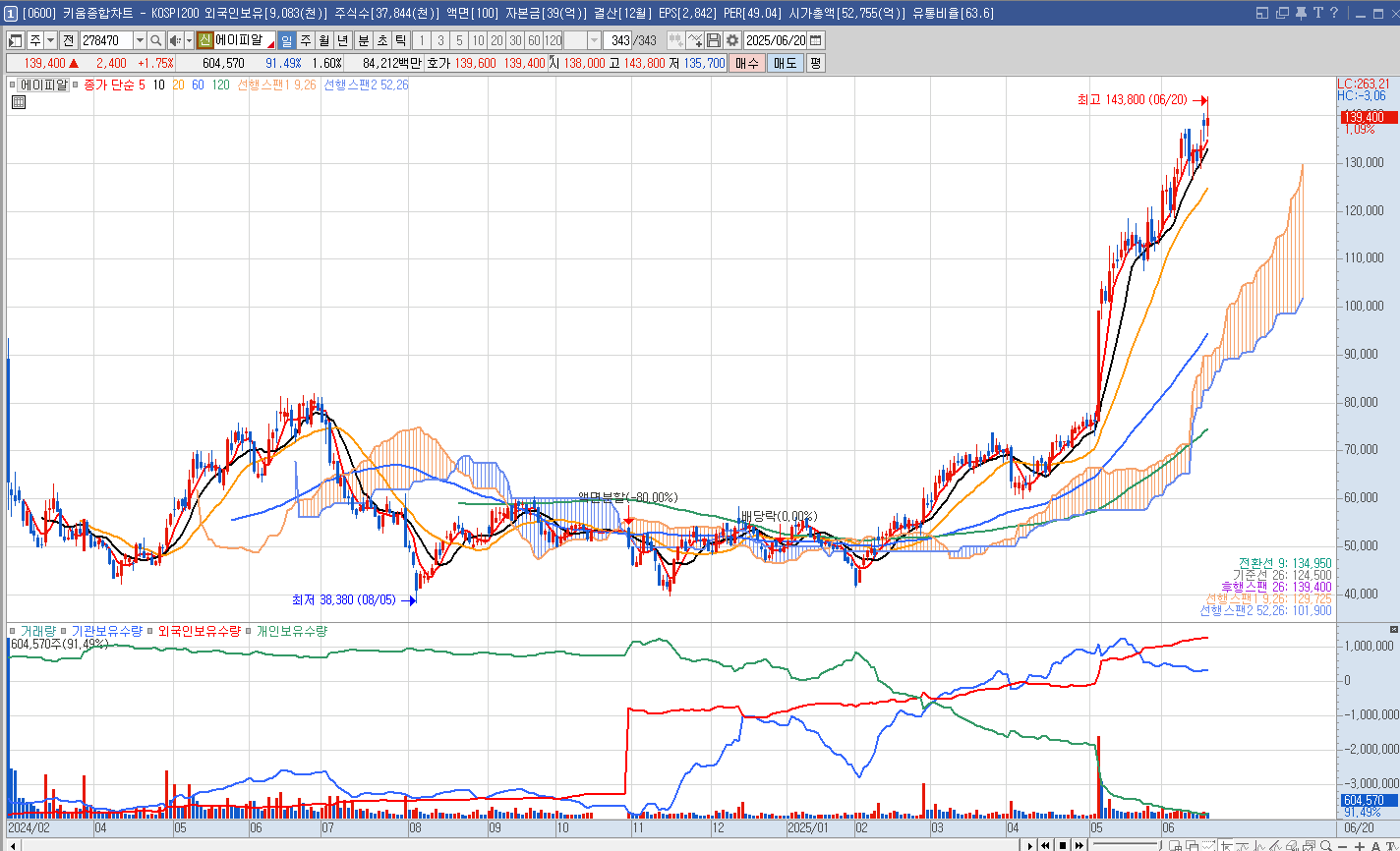Open the help question mark icon
This screenshot has height=851, width=1400.
1334,13
